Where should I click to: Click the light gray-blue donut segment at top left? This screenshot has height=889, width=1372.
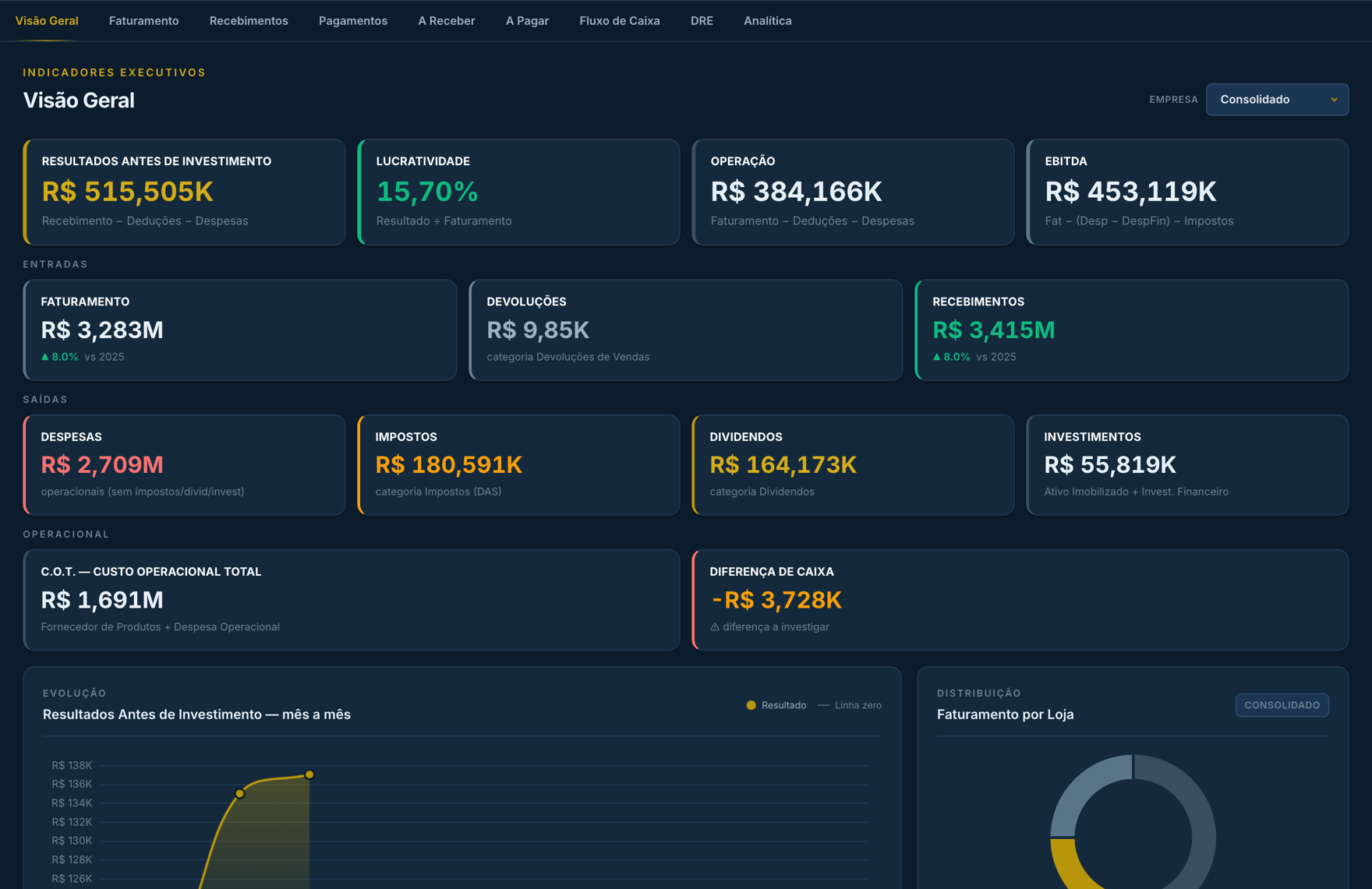[x=1084, y=787]
